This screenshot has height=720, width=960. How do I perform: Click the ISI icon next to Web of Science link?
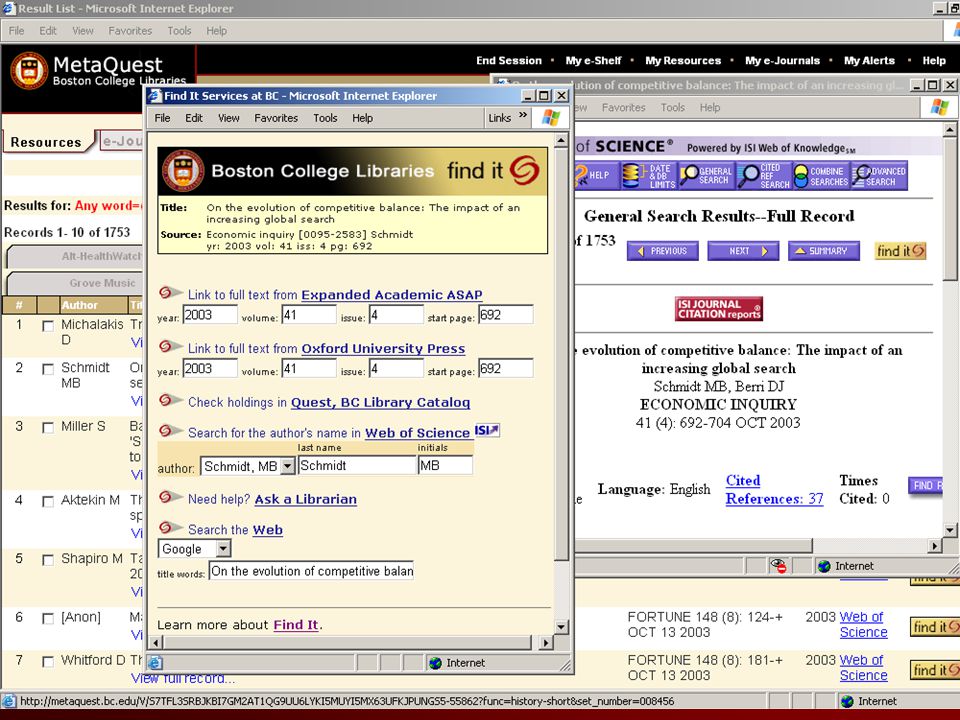[x=487, y=430]
